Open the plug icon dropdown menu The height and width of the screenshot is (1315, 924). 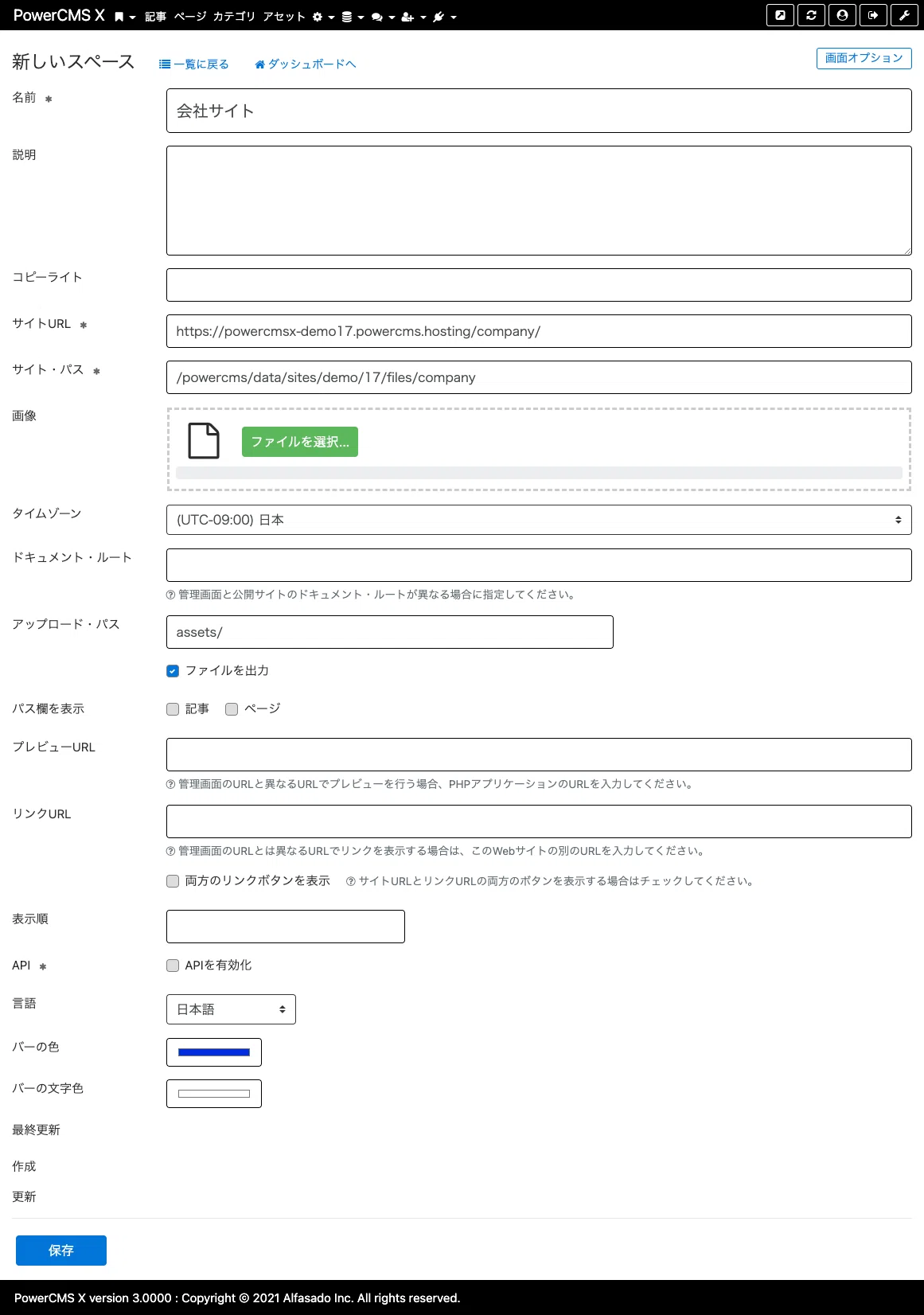coord(444,17)
